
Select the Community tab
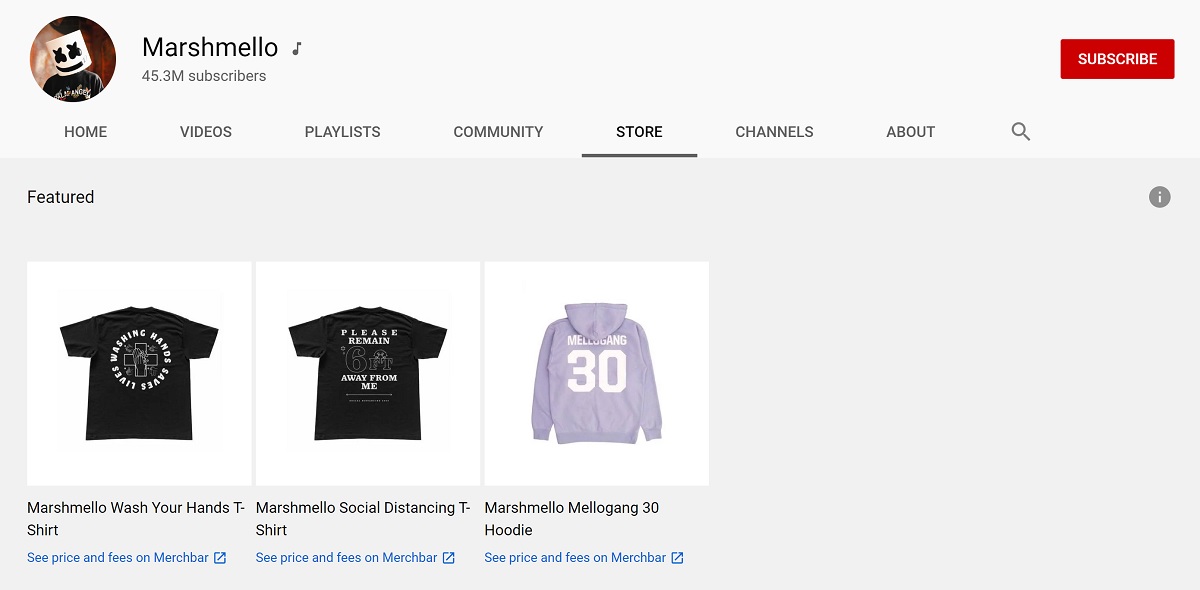pos(498,132)
